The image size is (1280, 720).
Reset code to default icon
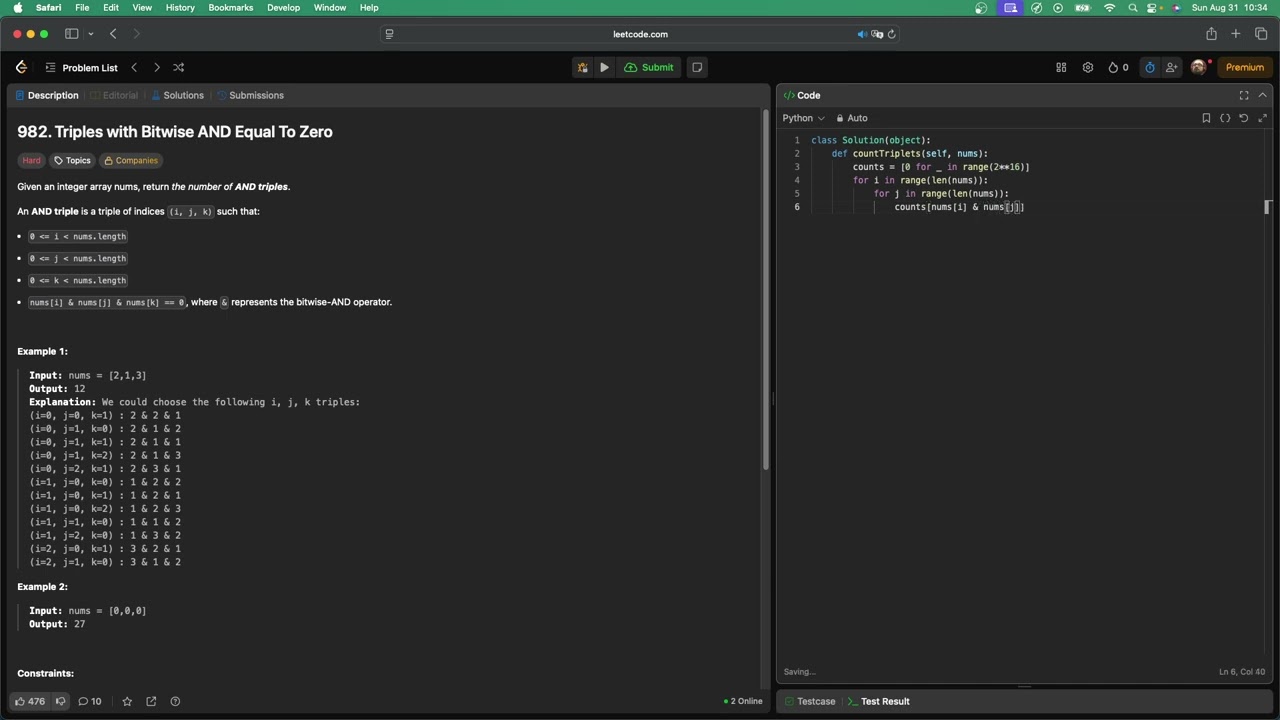click(1244, 118)
